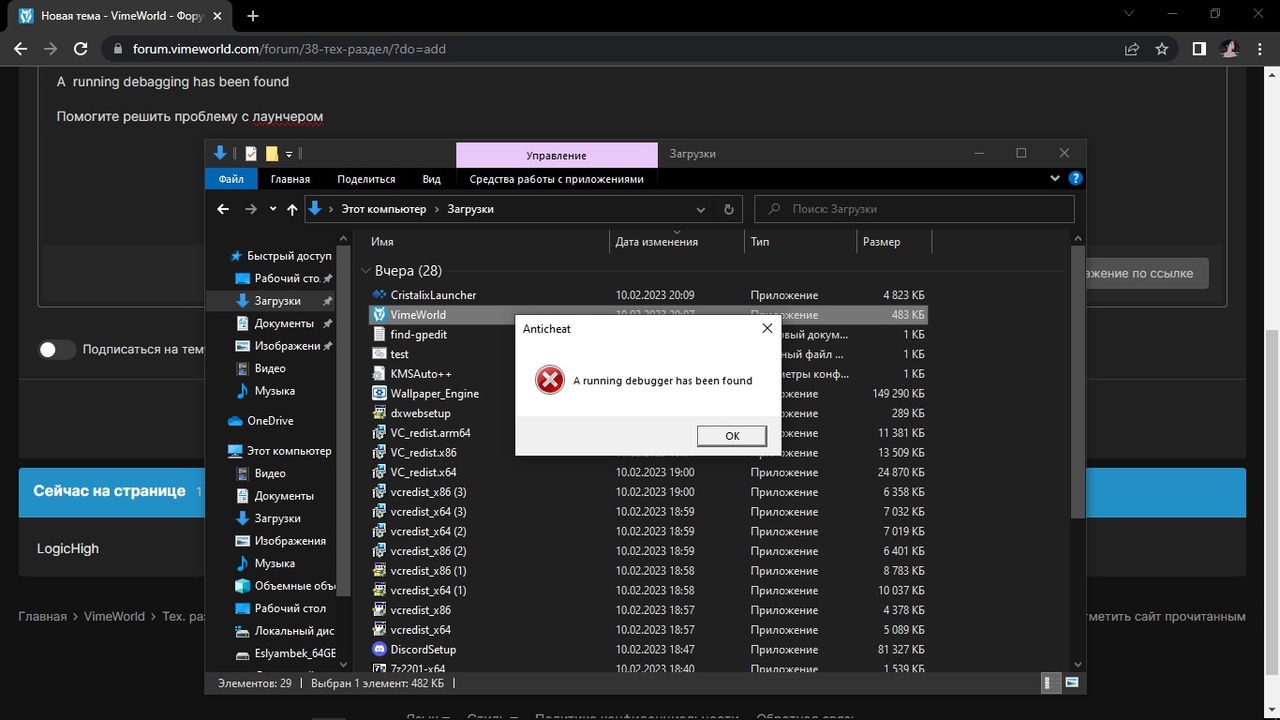Screen dimensions: 1280x720
Task: Open address bar history dropdown in Explorer
Action: (701, 209)
